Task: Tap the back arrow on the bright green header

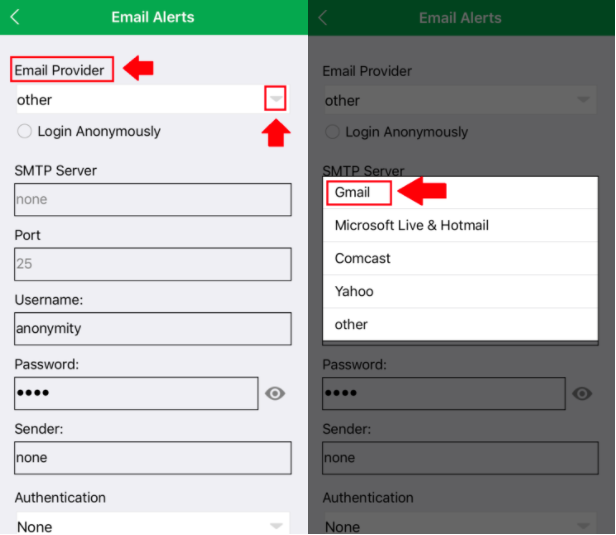Action: [x=15, y=17]
